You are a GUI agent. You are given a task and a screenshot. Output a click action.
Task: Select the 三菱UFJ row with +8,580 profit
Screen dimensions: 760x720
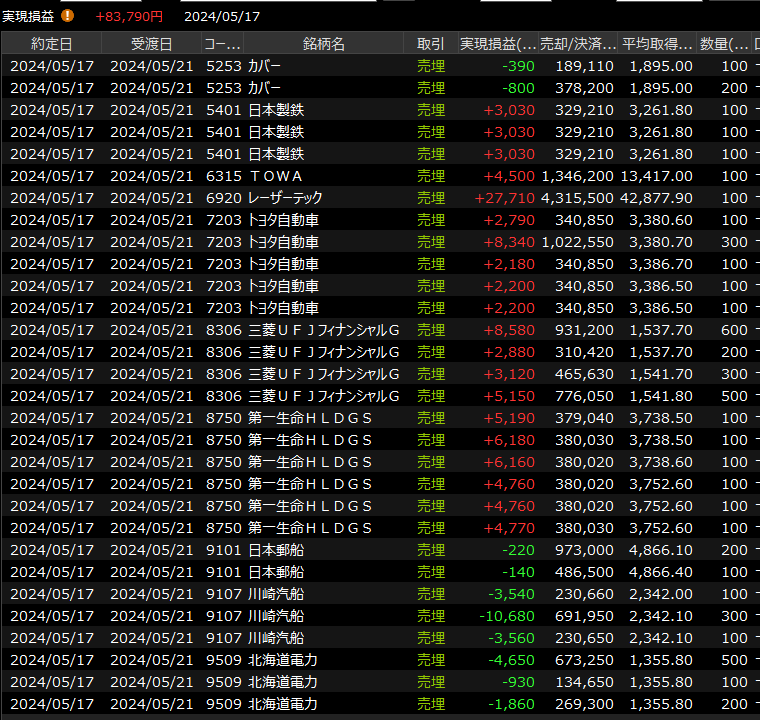323,330
